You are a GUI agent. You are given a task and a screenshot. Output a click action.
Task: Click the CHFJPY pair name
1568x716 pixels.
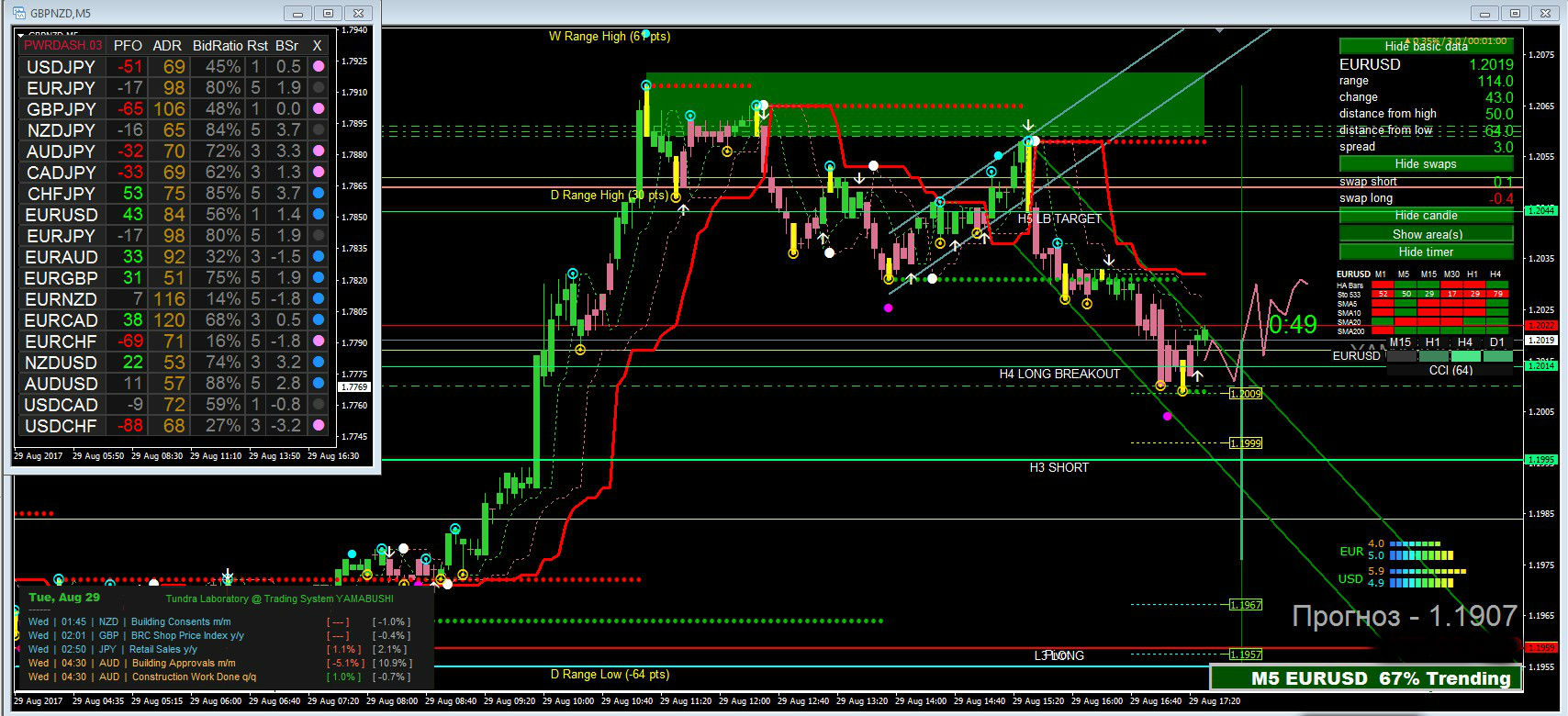61,194
